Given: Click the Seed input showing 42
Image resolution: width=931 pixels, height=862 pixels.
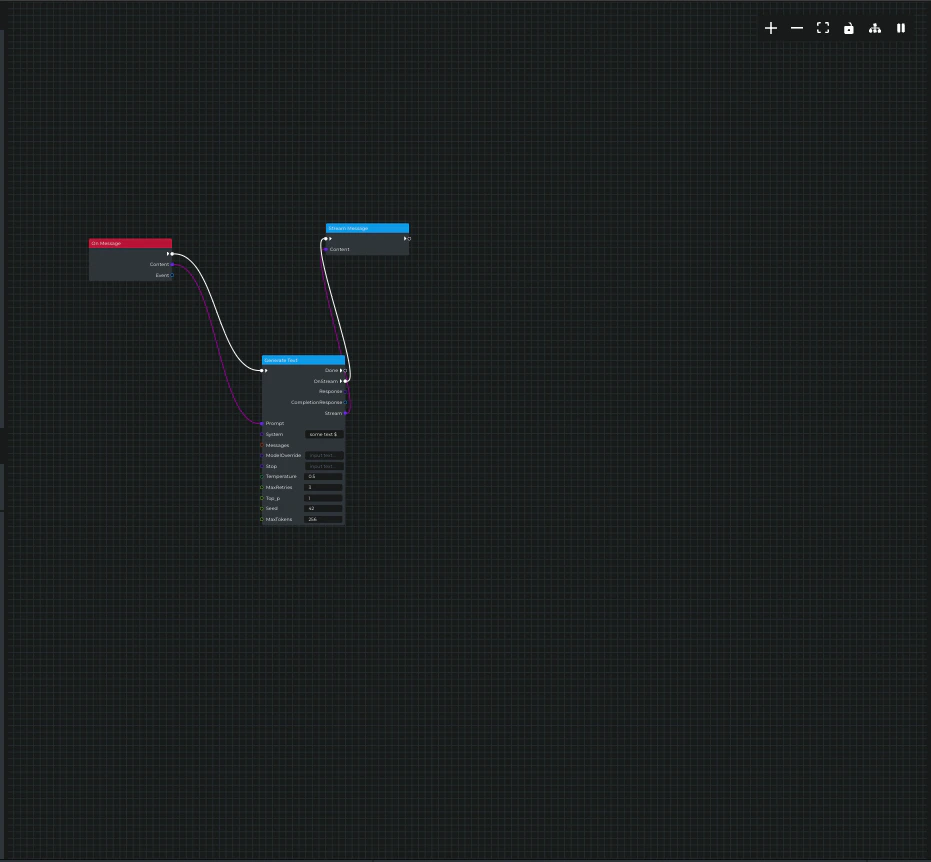Looking at the screenshot, I should pyautogui.click(x=322, y=508).
